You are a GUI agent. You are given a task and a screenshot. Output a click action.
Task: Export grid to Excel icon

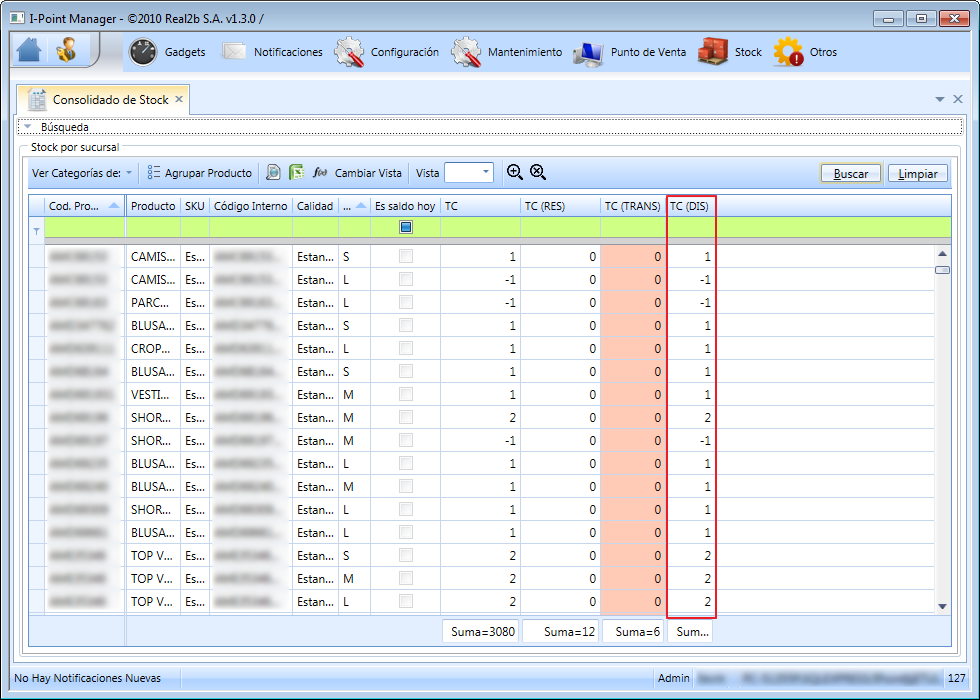296,172
